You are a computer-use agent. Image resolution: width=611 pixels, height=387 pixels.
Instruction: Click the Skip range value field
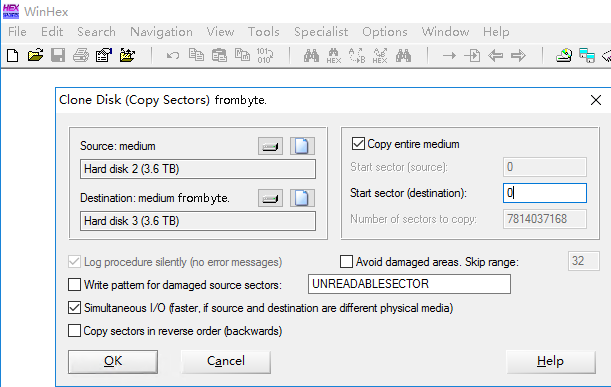(583, 261)
